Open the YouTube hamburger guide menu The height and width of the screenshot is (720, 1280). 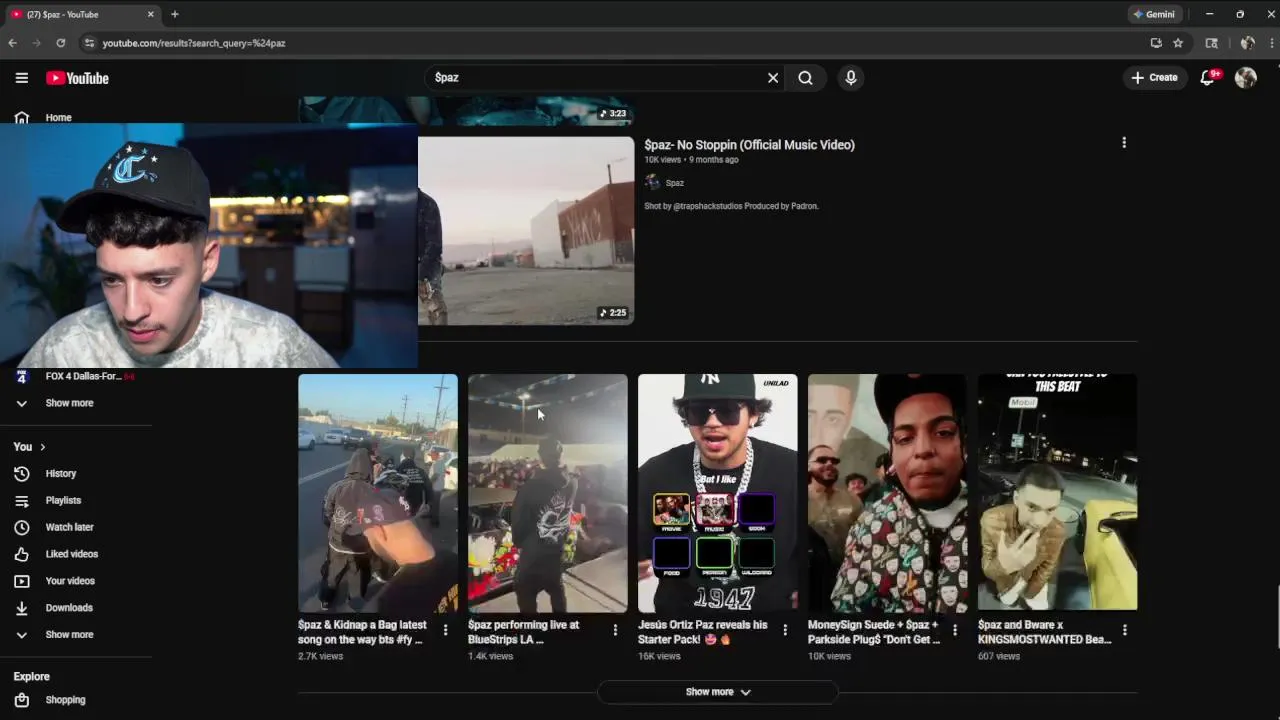tap(21, 78)
